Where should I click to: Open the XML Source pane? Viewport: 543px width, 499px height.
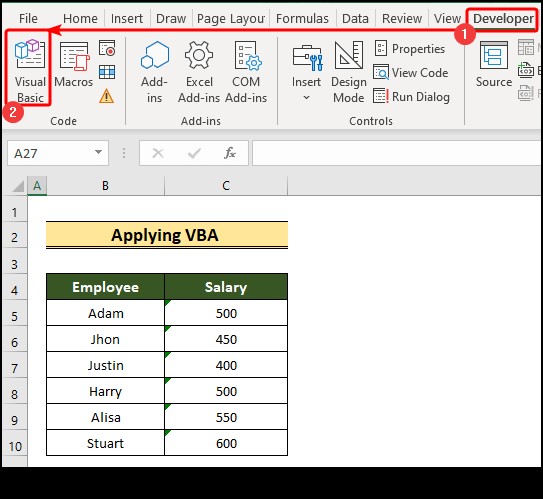(x=494, y=64)
